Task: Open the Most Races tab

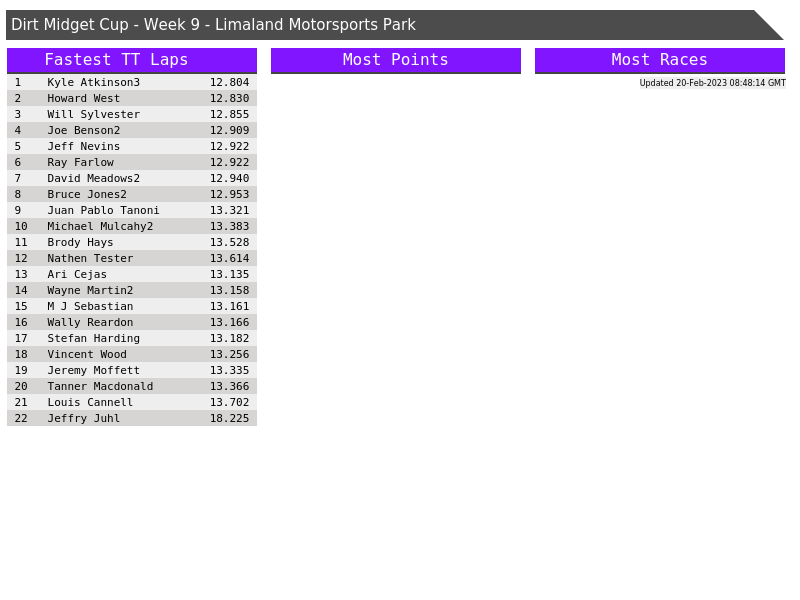Action: [659, 60]
